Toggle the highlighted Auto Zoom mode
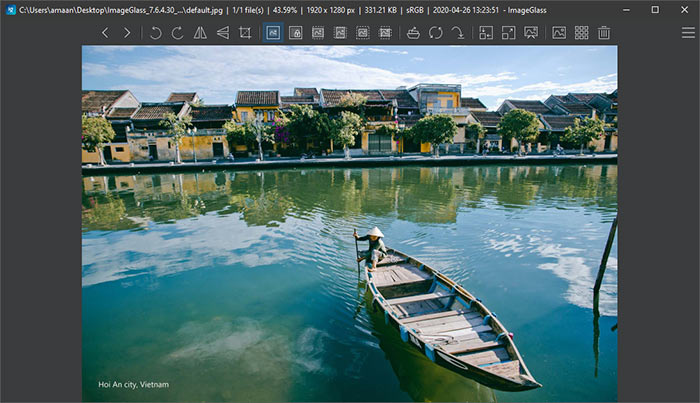700x403 pixels. (273, 33)
